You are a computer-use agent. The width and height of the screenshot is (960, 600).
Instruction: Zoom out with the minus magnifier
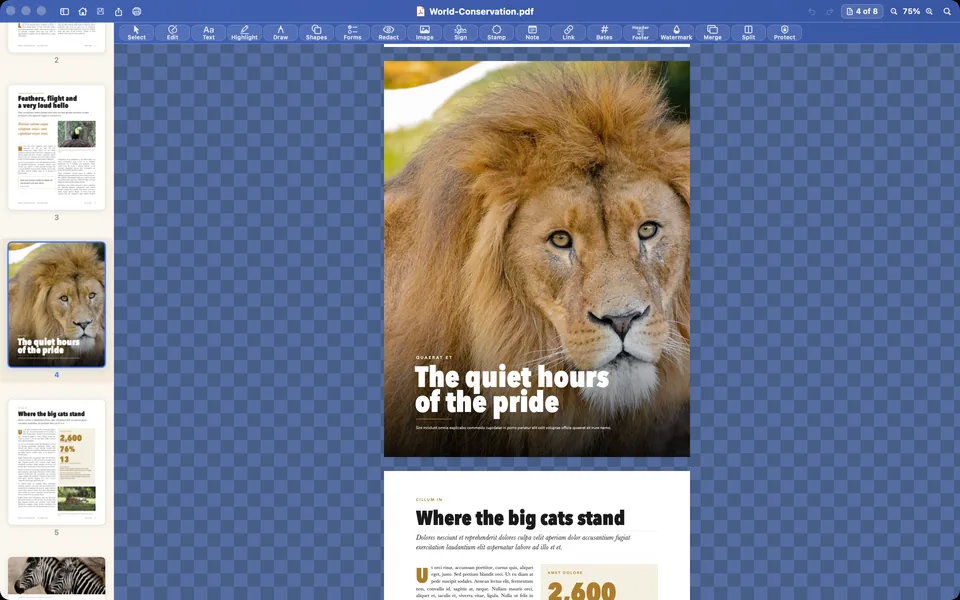coord(894,12)
